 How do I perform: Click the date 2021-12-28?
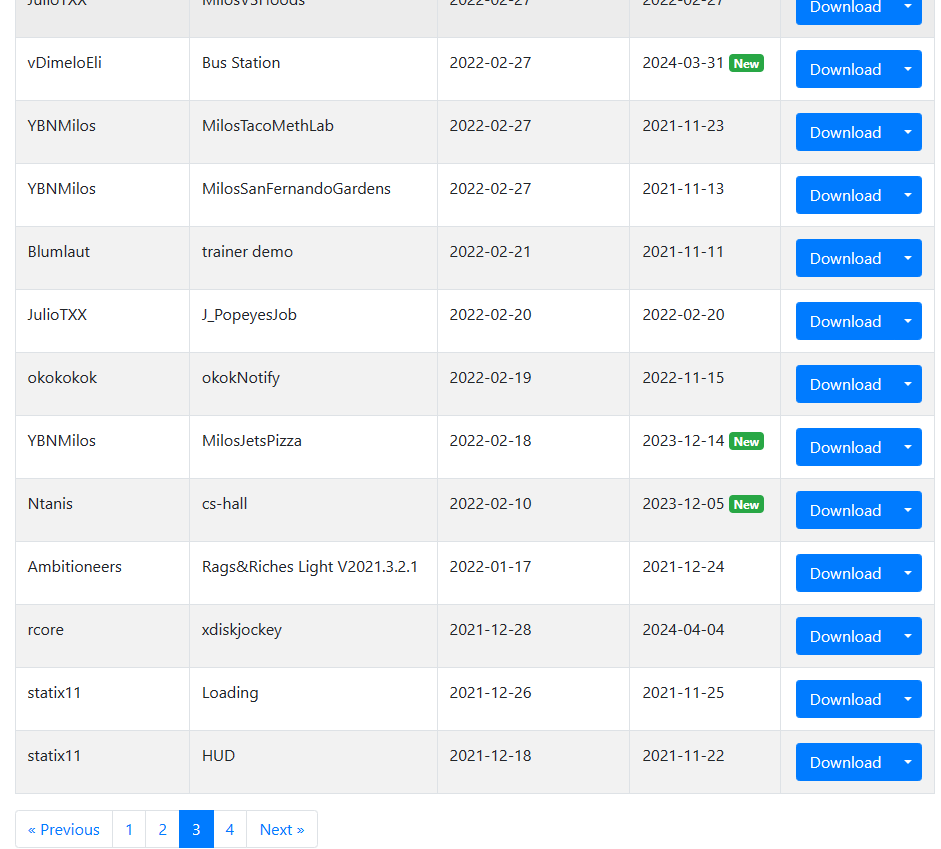pyautogui.click(x=490, y=629)
